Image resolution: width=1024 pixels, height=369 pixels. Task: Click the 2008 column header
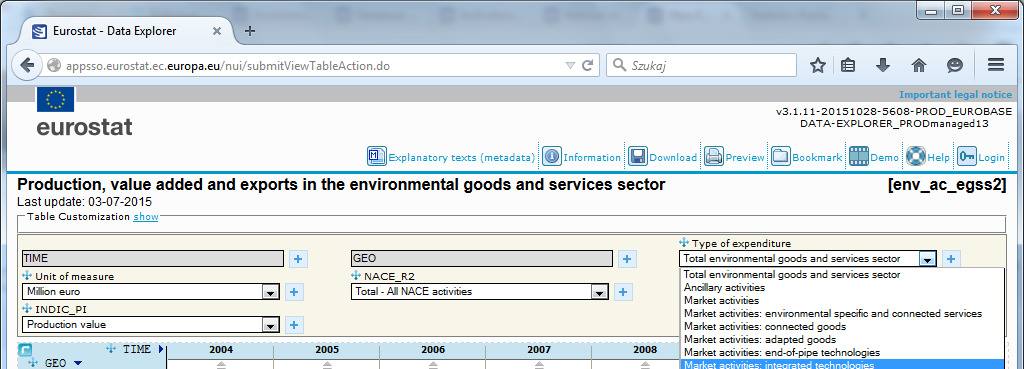click(645, 350)
